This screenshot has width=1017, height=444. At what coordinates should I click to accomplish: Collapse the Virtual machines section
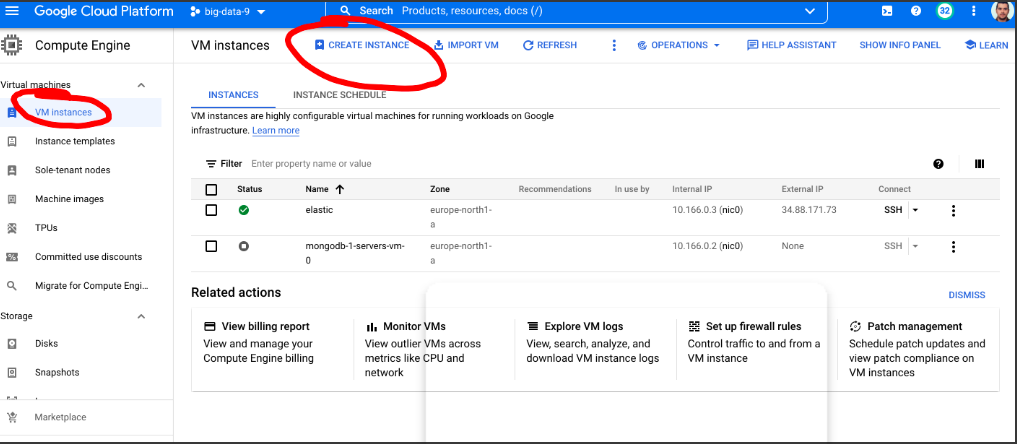click(x=141, y=85)
